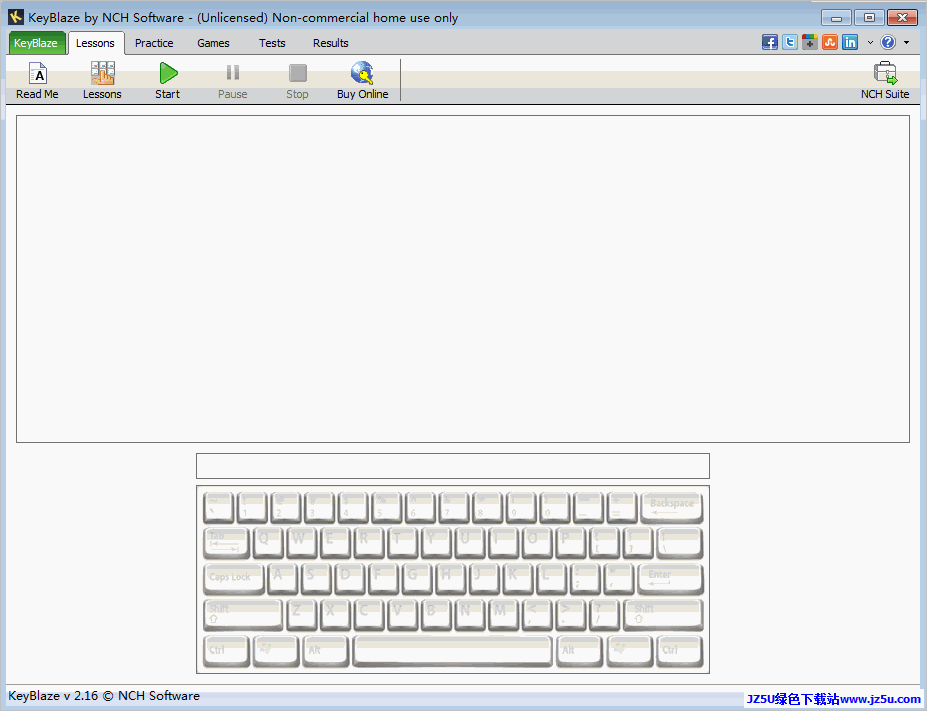Open the green KeyBlaze menu tab
The image size is (927, 711).
[36, 43]
